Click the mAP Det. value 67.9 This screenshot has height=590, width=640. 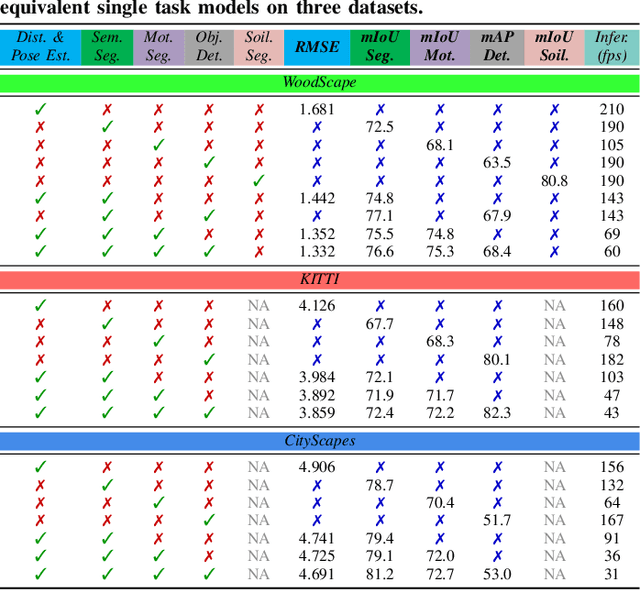click(497, 215)
